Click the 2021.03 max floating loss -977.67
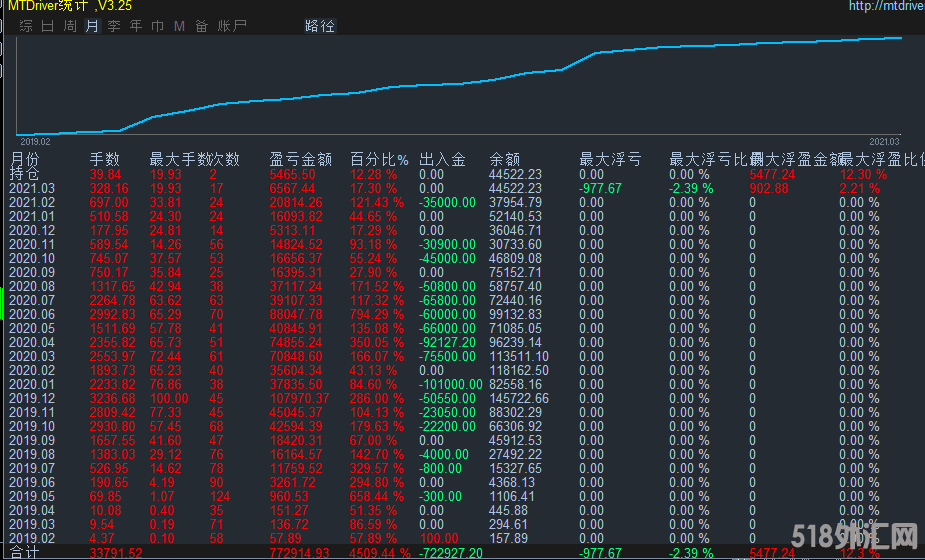Viewport: 925px width, 560px height. click(601, 188)
